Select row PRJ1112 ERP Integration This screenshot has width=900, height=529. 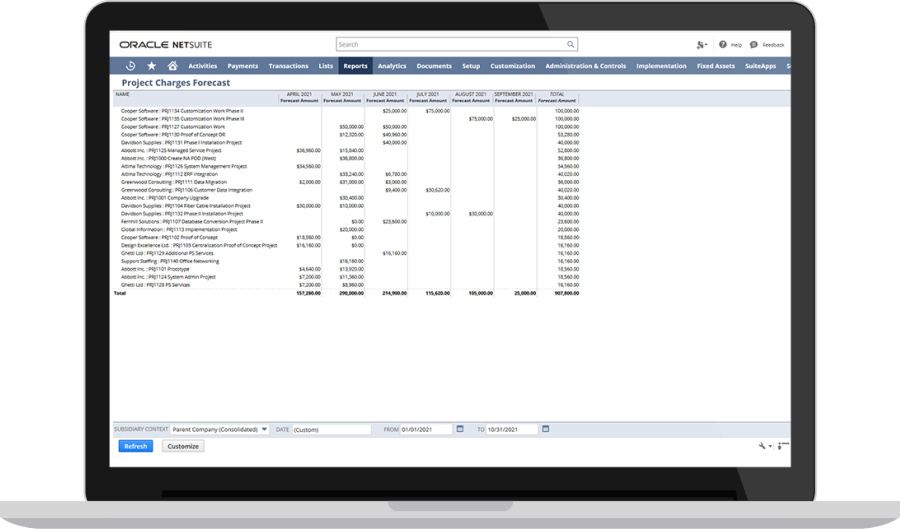(x=347, y=174)
